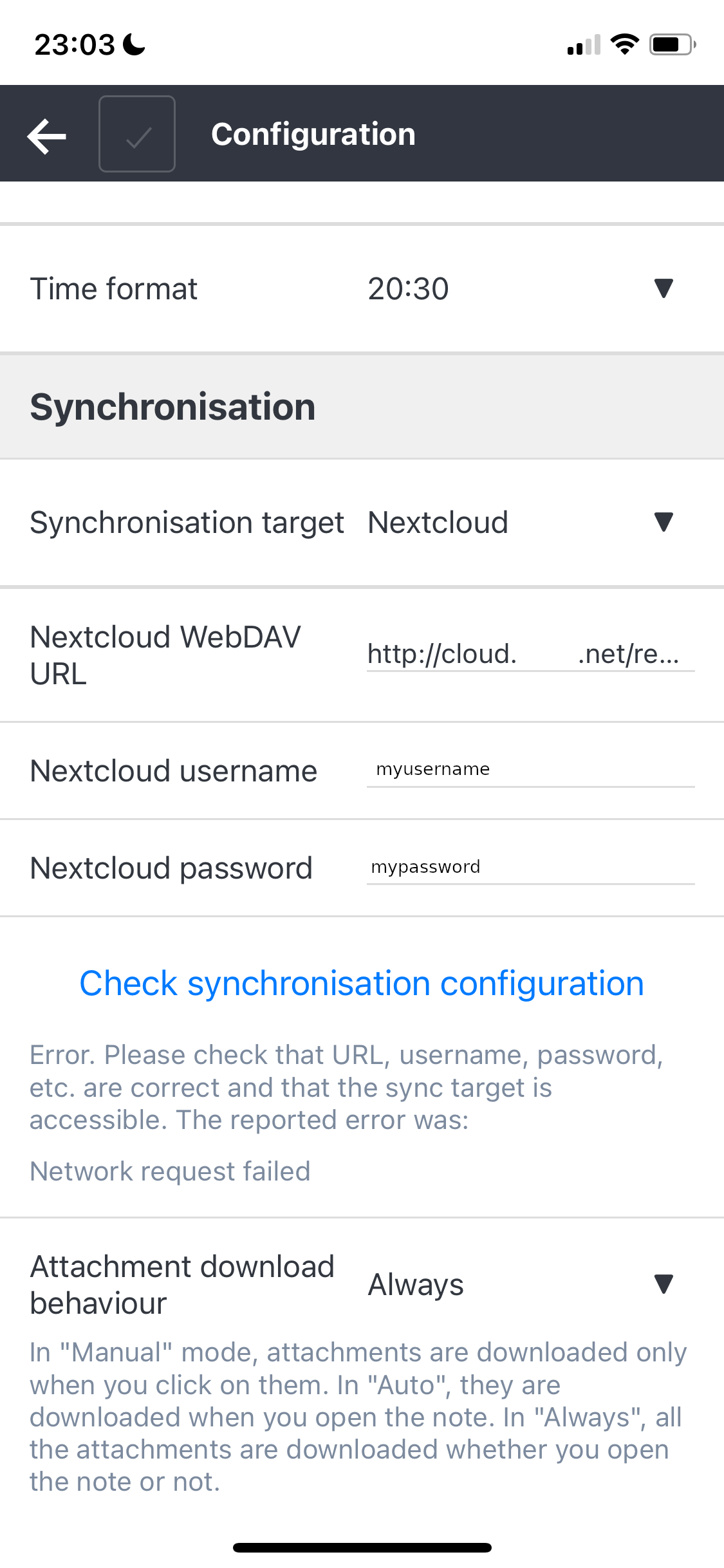This screenshot has height=1568, width=724.
Task: Tap the clock showing 23:03
Action: [x=76, y=44]
